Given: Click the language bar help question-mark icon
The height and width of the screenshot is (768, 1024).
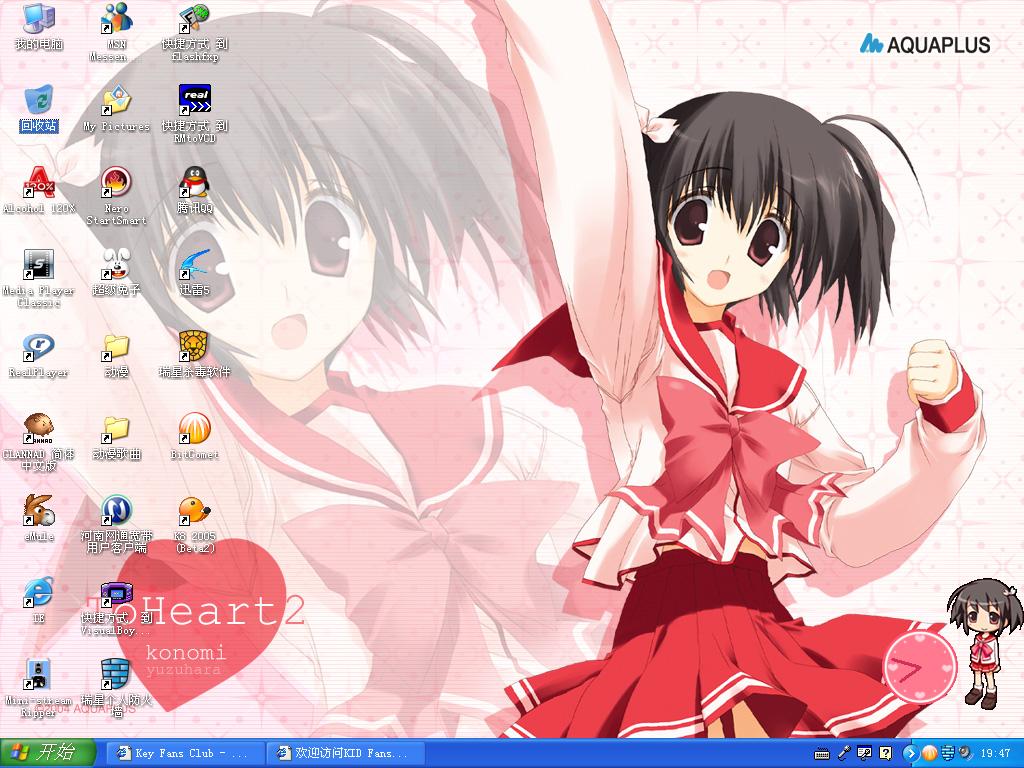Looking at the screenshot, I should [885, 754].
